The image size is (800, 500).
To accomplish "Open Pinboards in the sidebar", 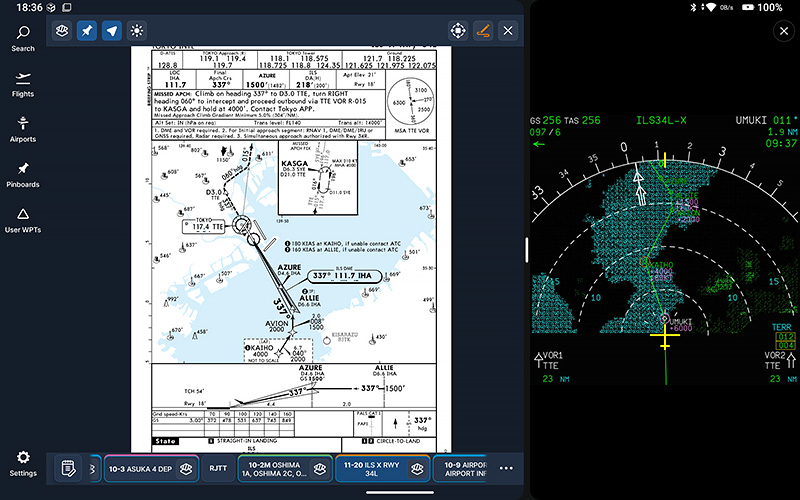I will tap(23, 175).
